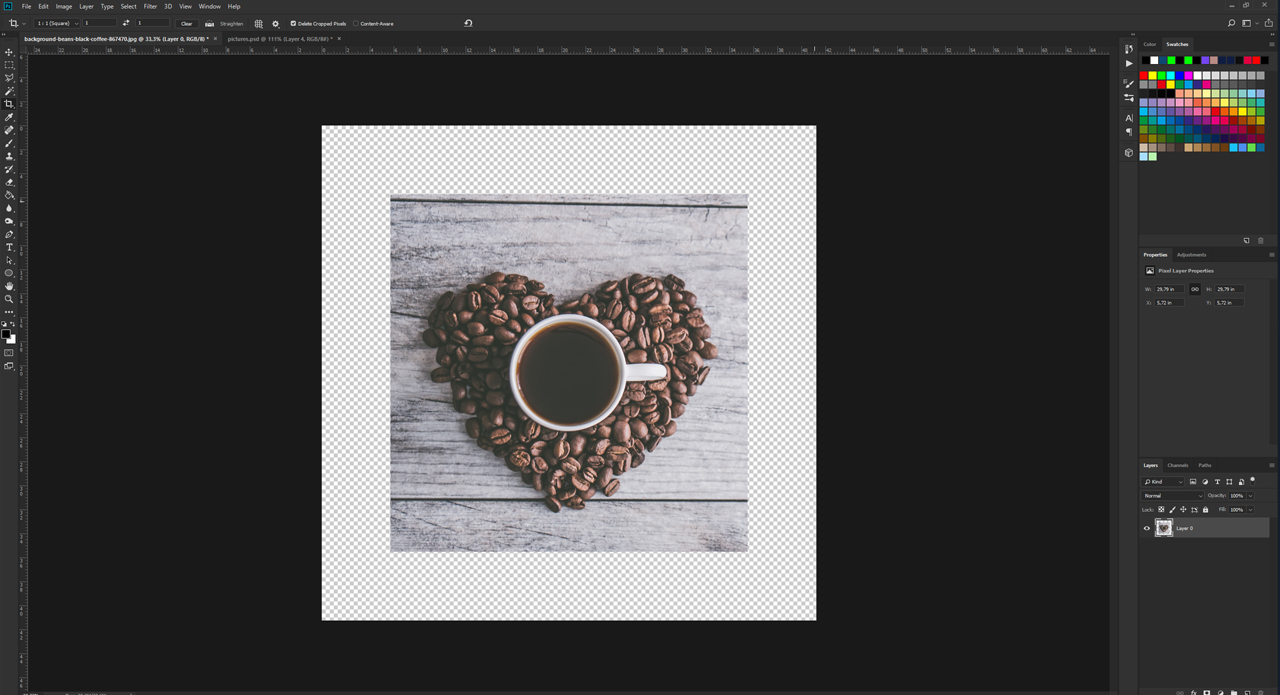Open the Filter menu
This screenshot has width=1280, height=695.
150,6
